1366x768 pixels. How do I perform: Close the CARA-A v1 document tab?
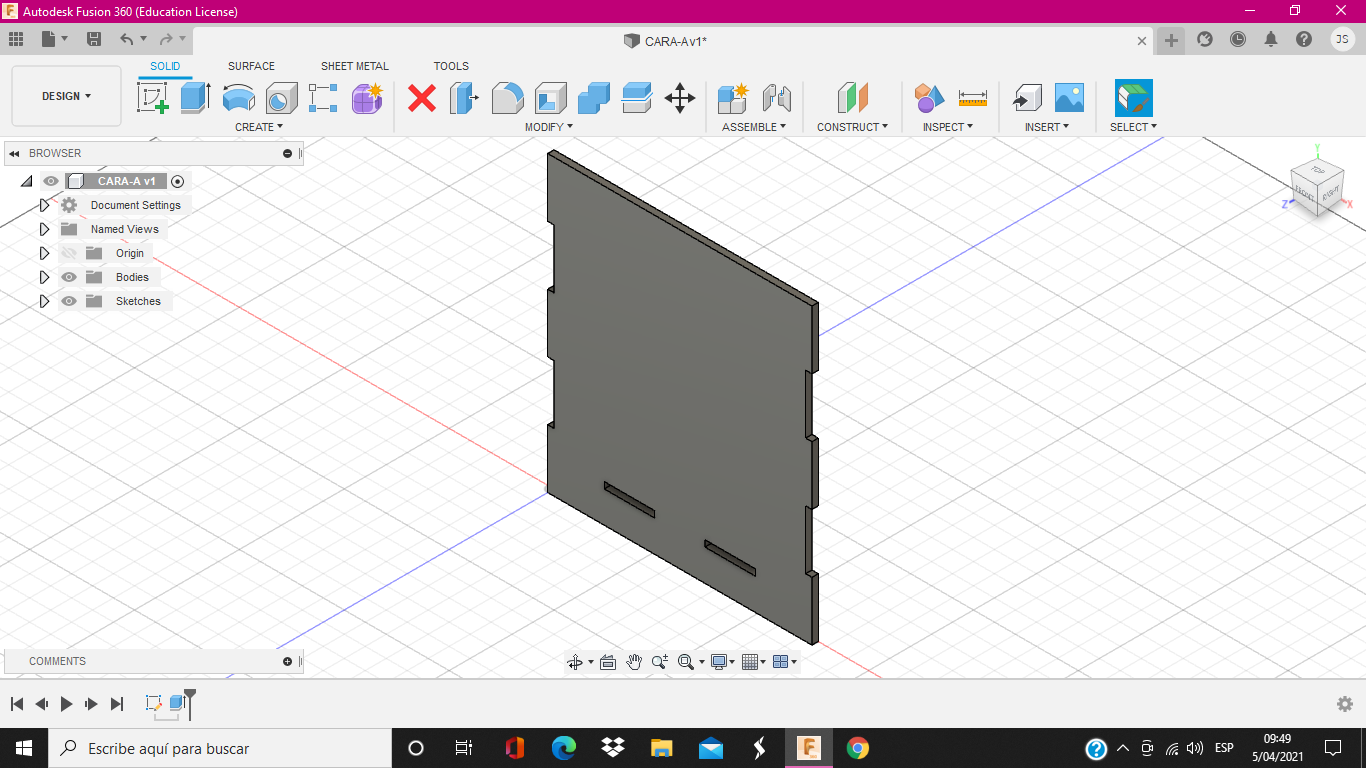click(x=1143, y=41)
